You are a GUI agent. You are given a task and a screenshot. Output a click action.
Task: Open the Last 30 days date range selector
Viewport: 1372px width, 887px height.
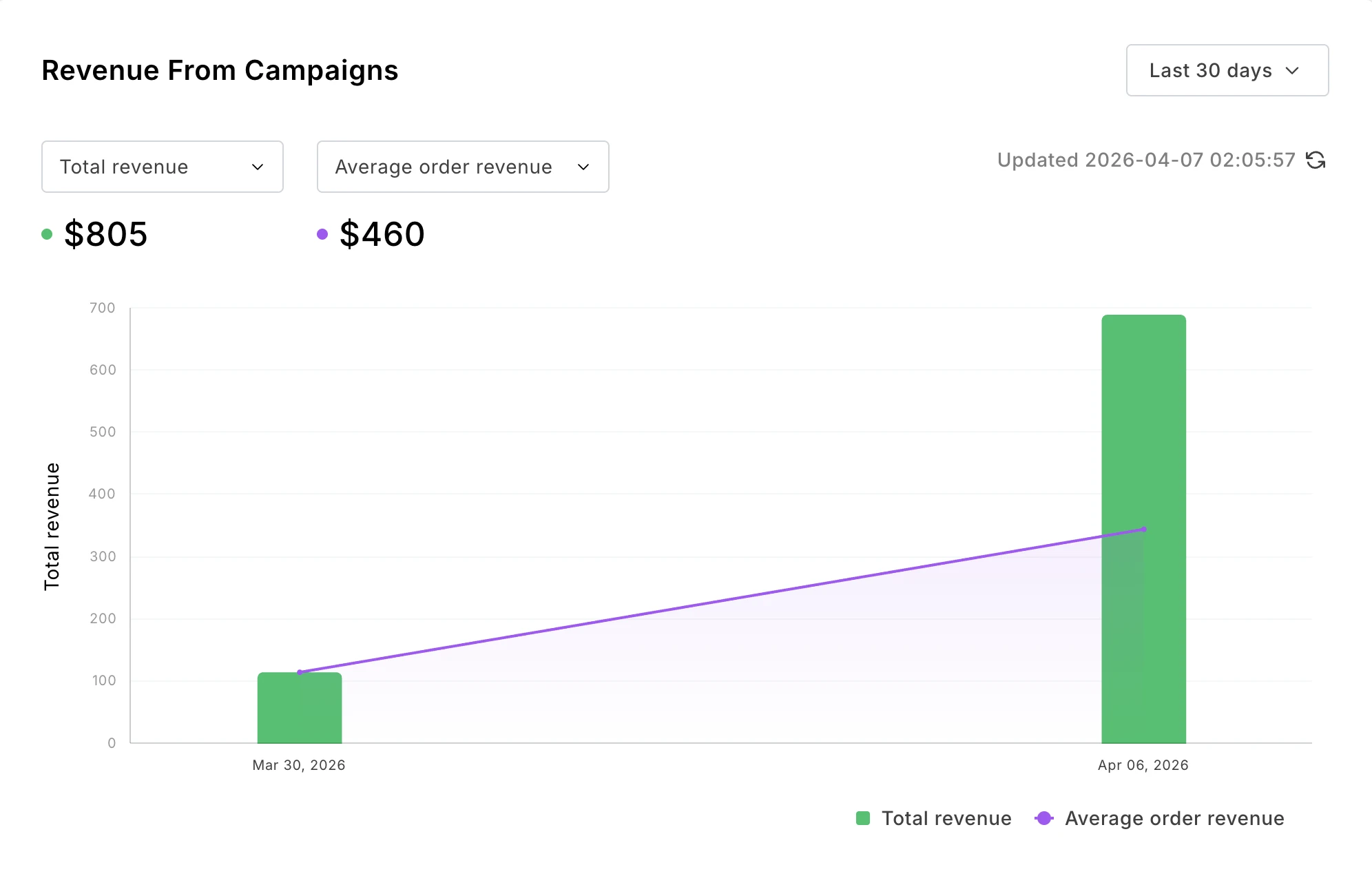point(1227,70)
